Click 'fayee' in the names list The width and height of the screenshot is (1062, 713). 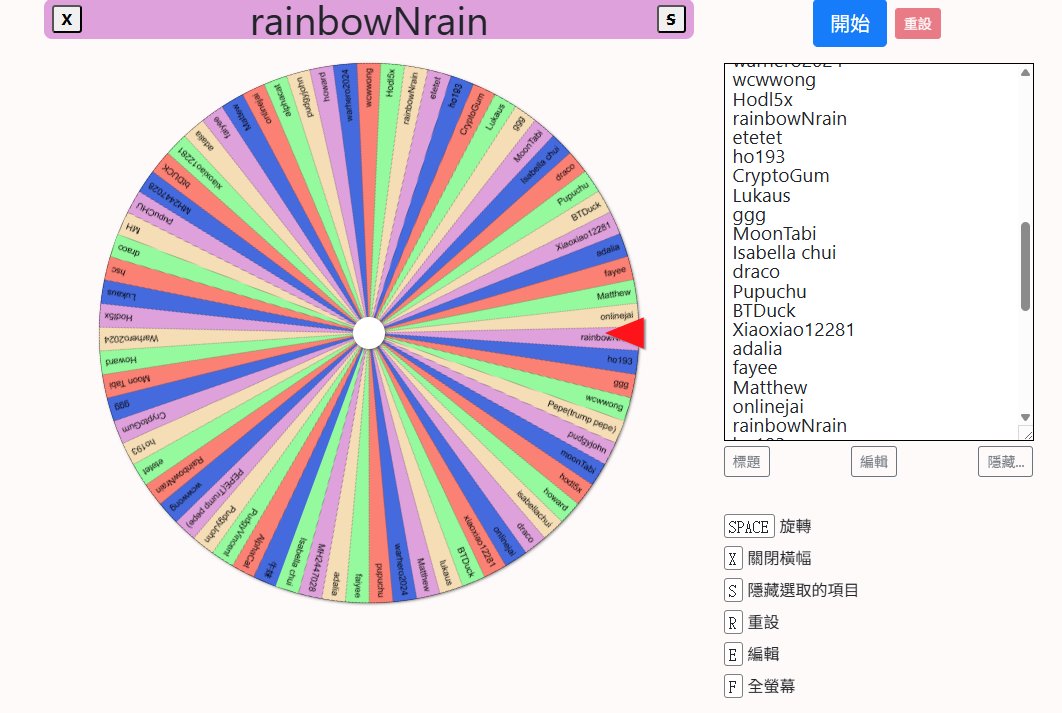tap(755, 368)
